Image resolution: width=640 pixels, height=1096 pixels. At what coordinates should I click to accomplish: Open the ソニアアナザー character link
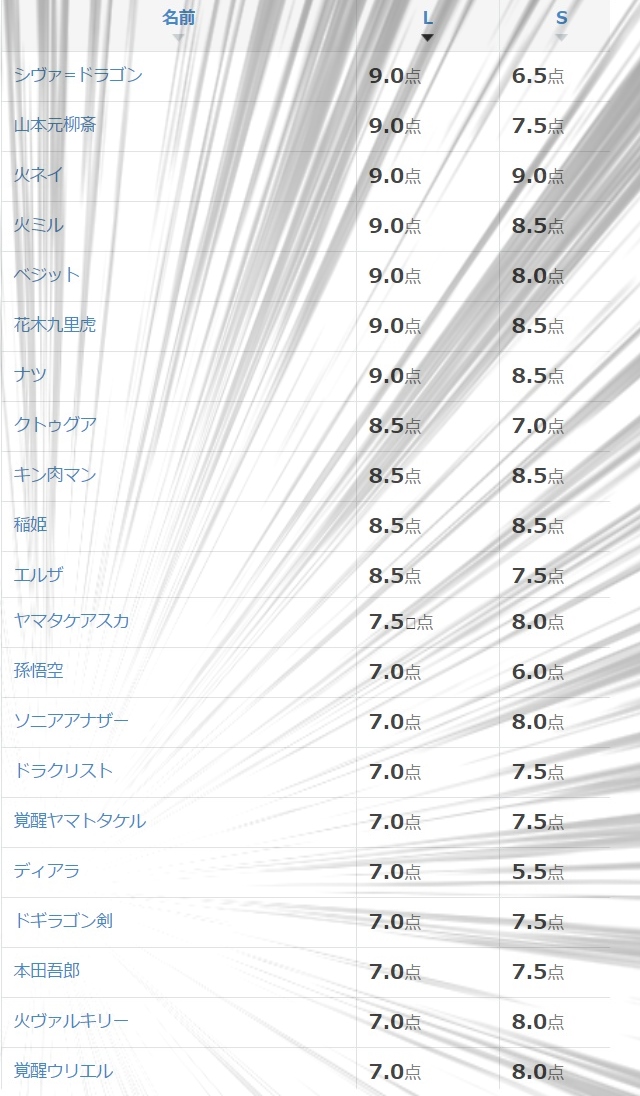[71, 721]
